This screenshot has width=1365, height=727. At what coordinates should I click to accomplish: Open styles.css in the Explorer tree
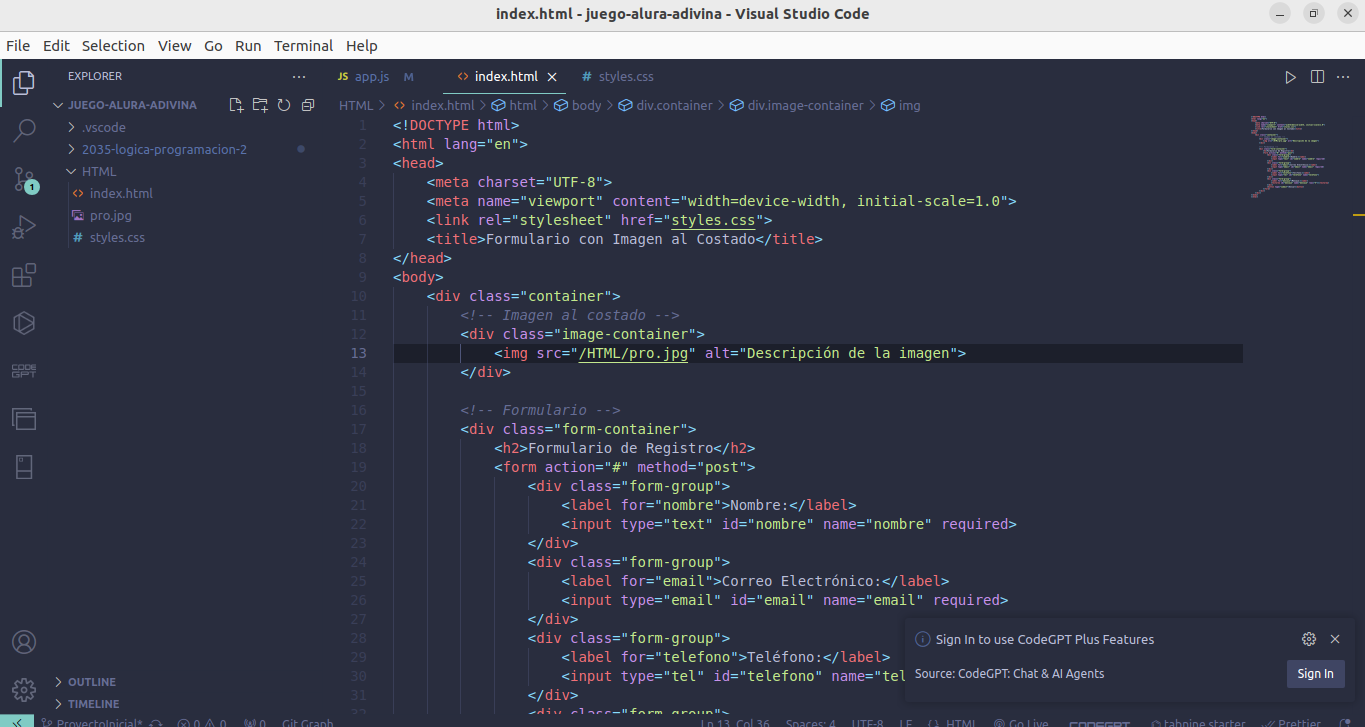point(117,237)
